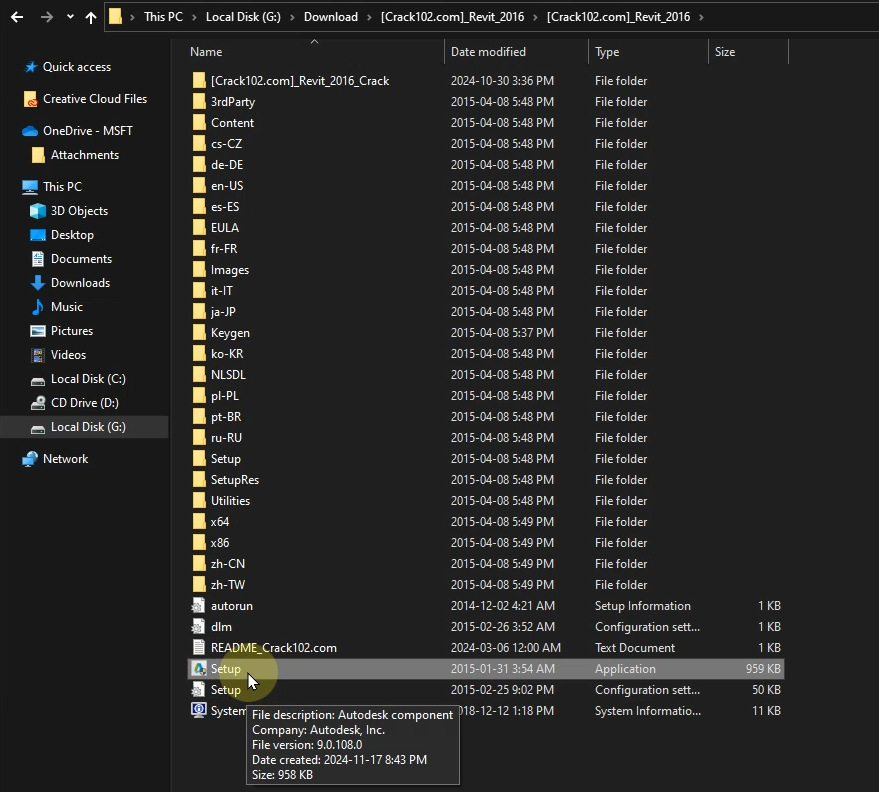Sort by the Date modified column
Viewport: 879px width, 792px height.
pyautogui.click(x=488, y=52)
